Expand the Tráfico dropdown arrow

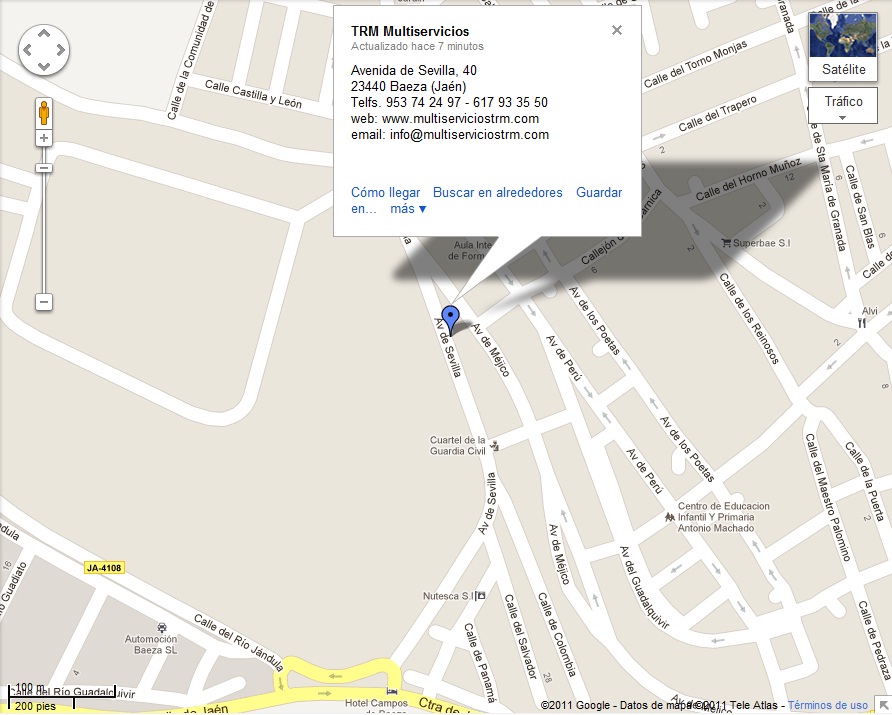(x=843, y=118)
